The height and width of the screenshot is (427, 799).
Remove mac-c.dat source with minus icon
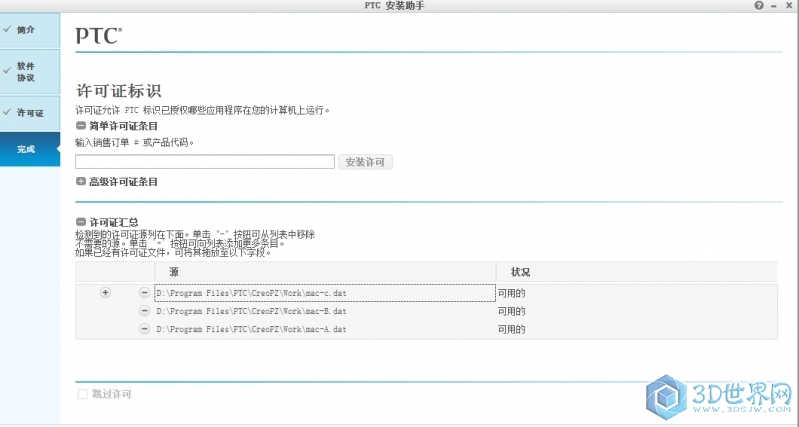pos(145,292)
